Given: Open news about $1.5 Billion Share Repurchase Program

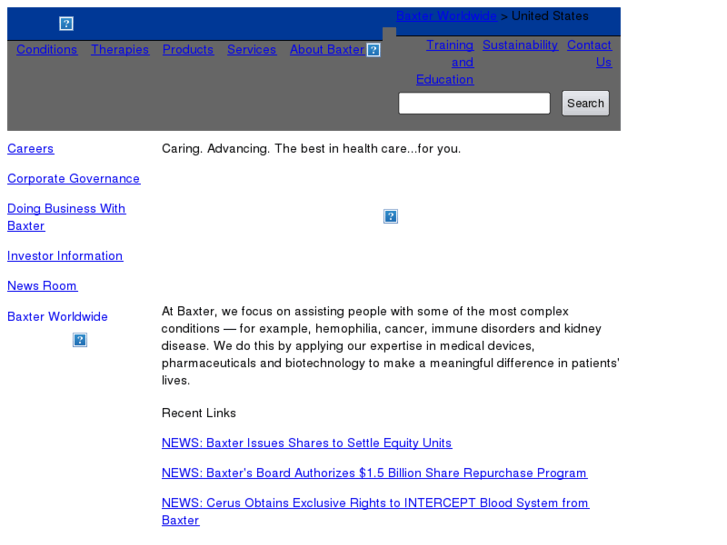Looking at the screenshot, I should pos(374,473).
